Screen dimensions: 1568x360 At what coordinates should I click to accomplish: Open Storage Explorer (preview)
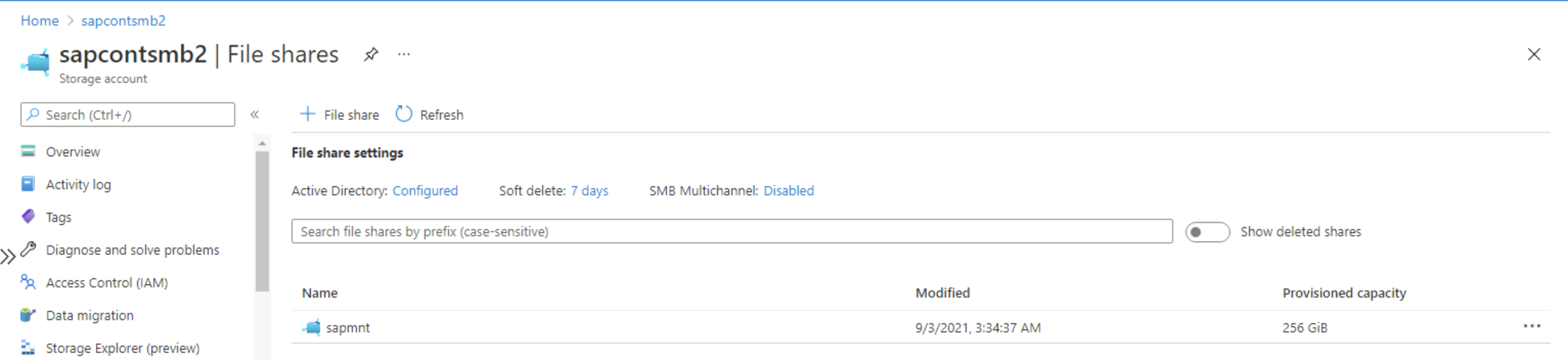coord(122,348)
